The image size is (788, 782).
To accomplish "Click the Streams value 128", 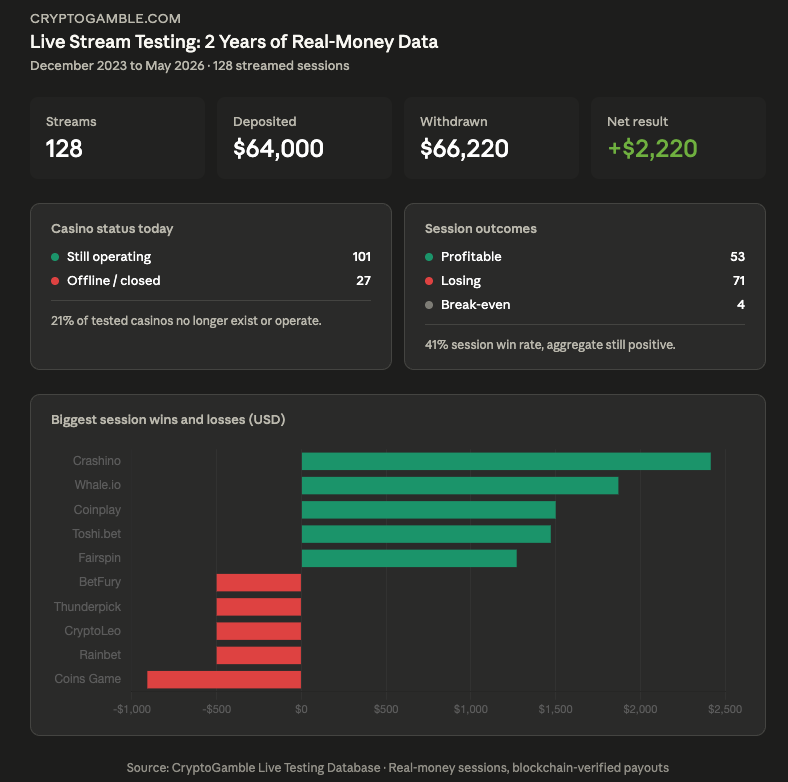I will click(x=64, y=149).
